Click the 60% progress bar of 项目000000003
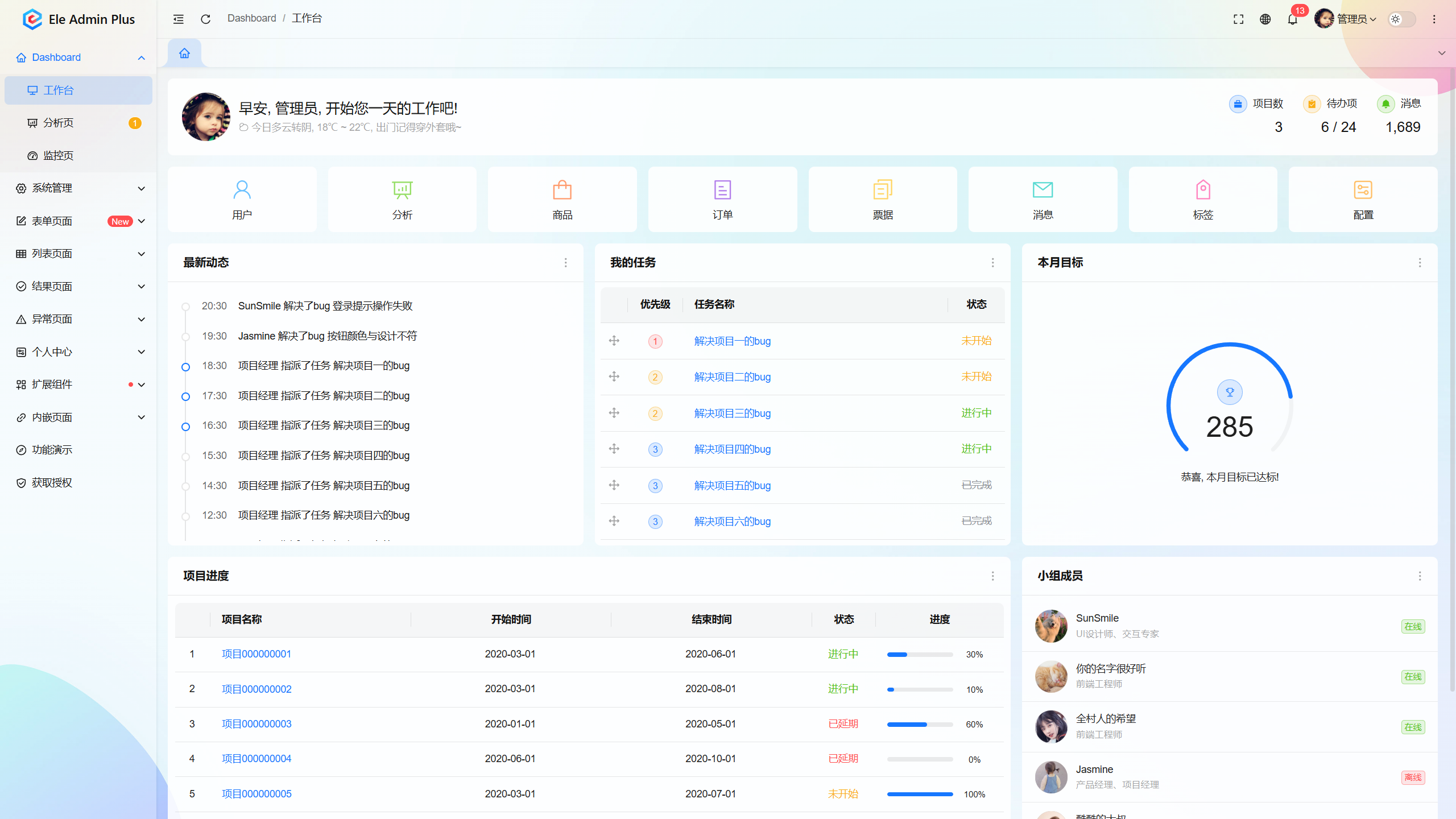The width and height of the screenshot is (1456, 819). (x=919, y=725)
